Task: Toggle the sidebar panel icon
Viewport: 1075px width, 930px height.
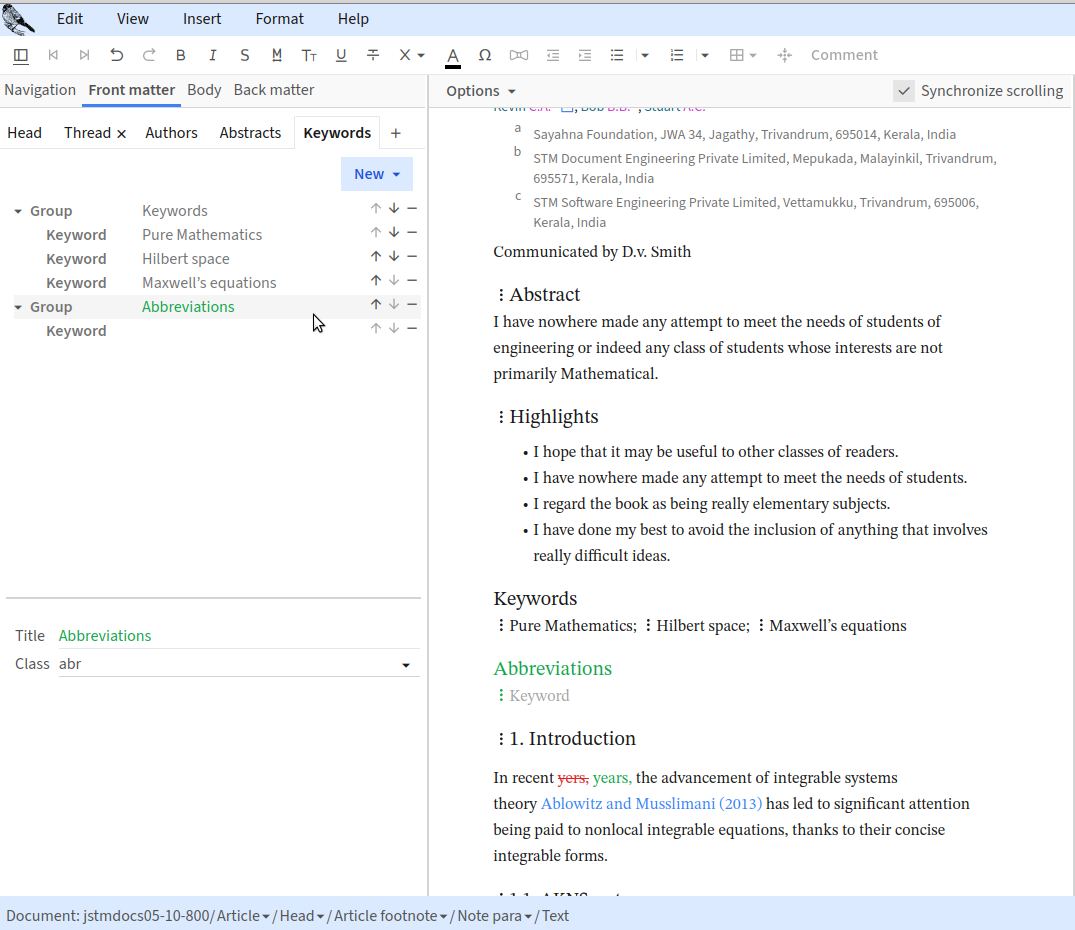Action: click(x=21, y=55)
